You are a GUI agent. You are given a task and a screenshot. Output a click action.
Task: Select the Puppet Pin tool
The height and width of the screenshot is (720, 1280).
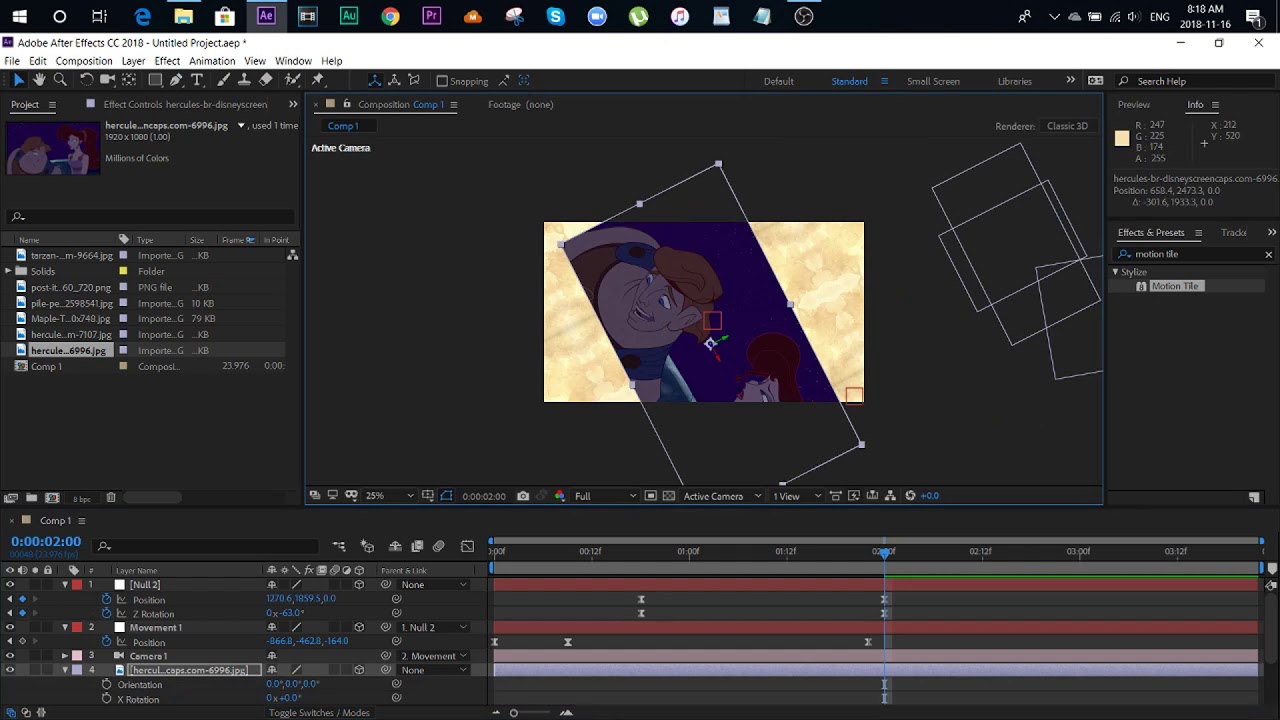318,80
